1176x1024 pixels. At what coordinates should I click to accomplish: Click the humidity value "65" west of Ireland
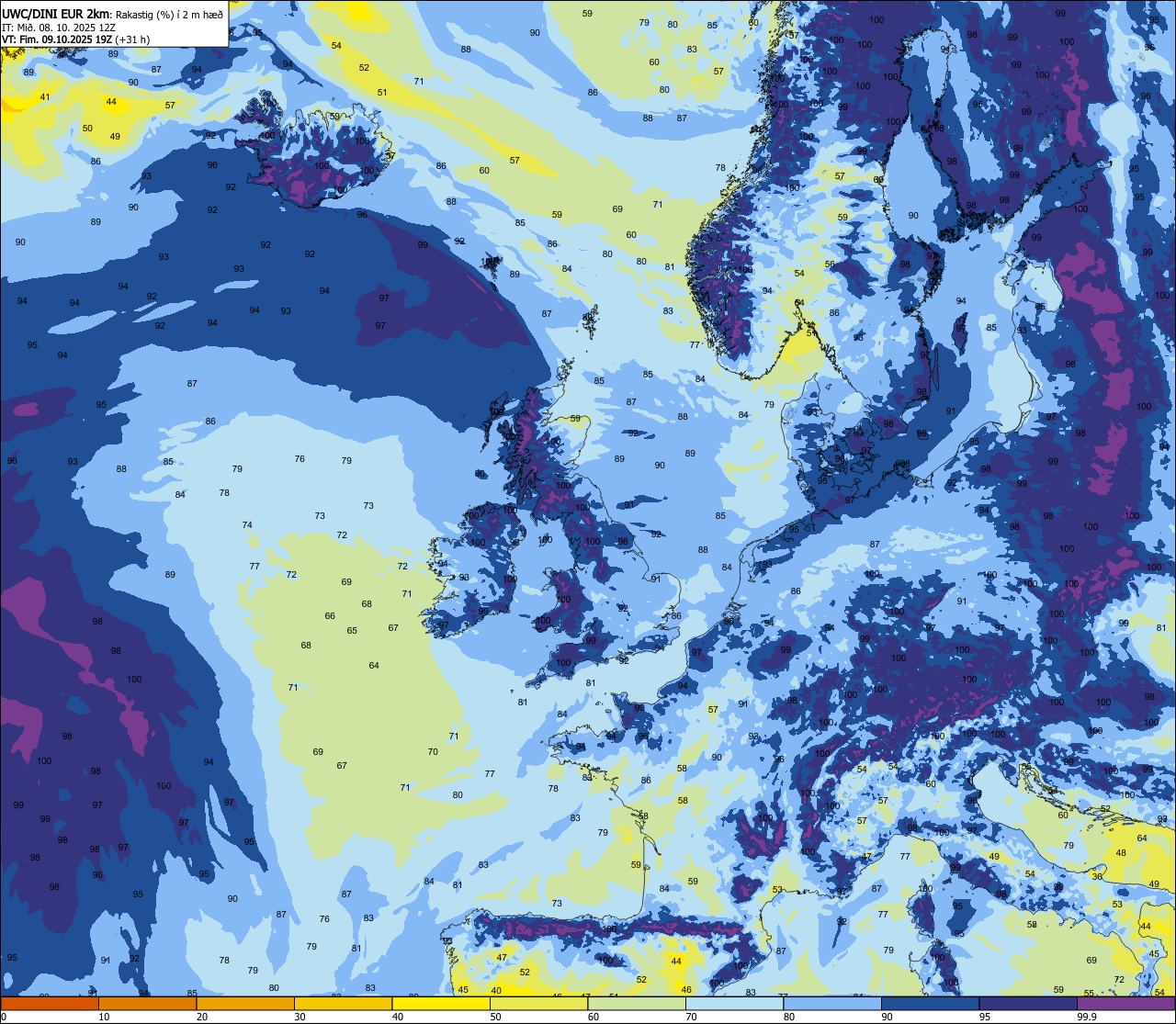352,631
